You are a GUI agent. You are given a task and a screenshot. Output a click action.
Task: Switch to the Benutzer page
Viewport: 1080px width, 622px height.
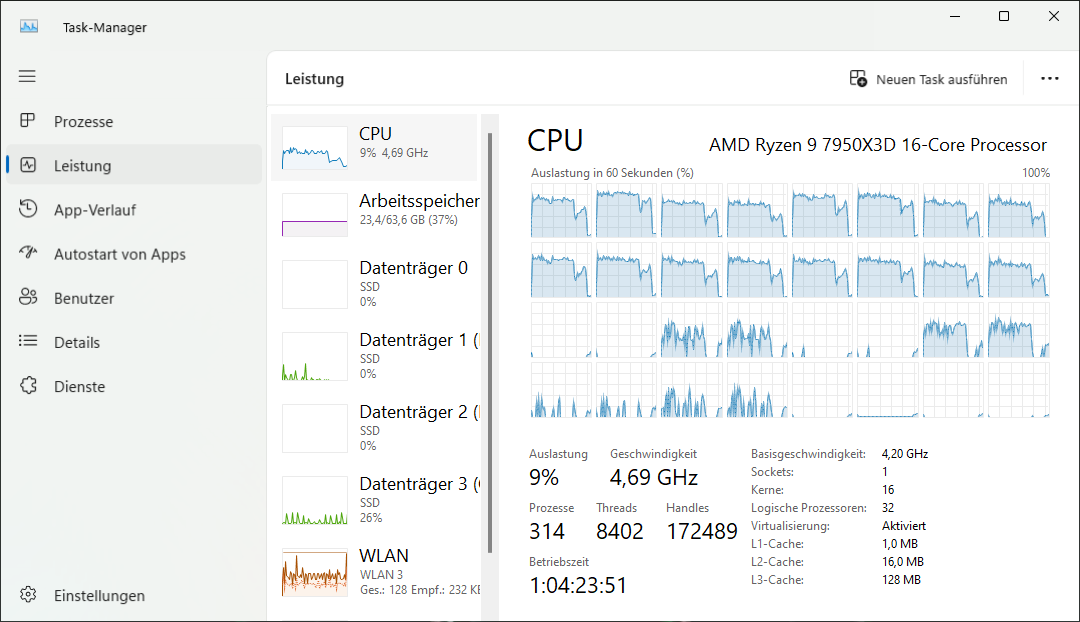tap(134, 298)
